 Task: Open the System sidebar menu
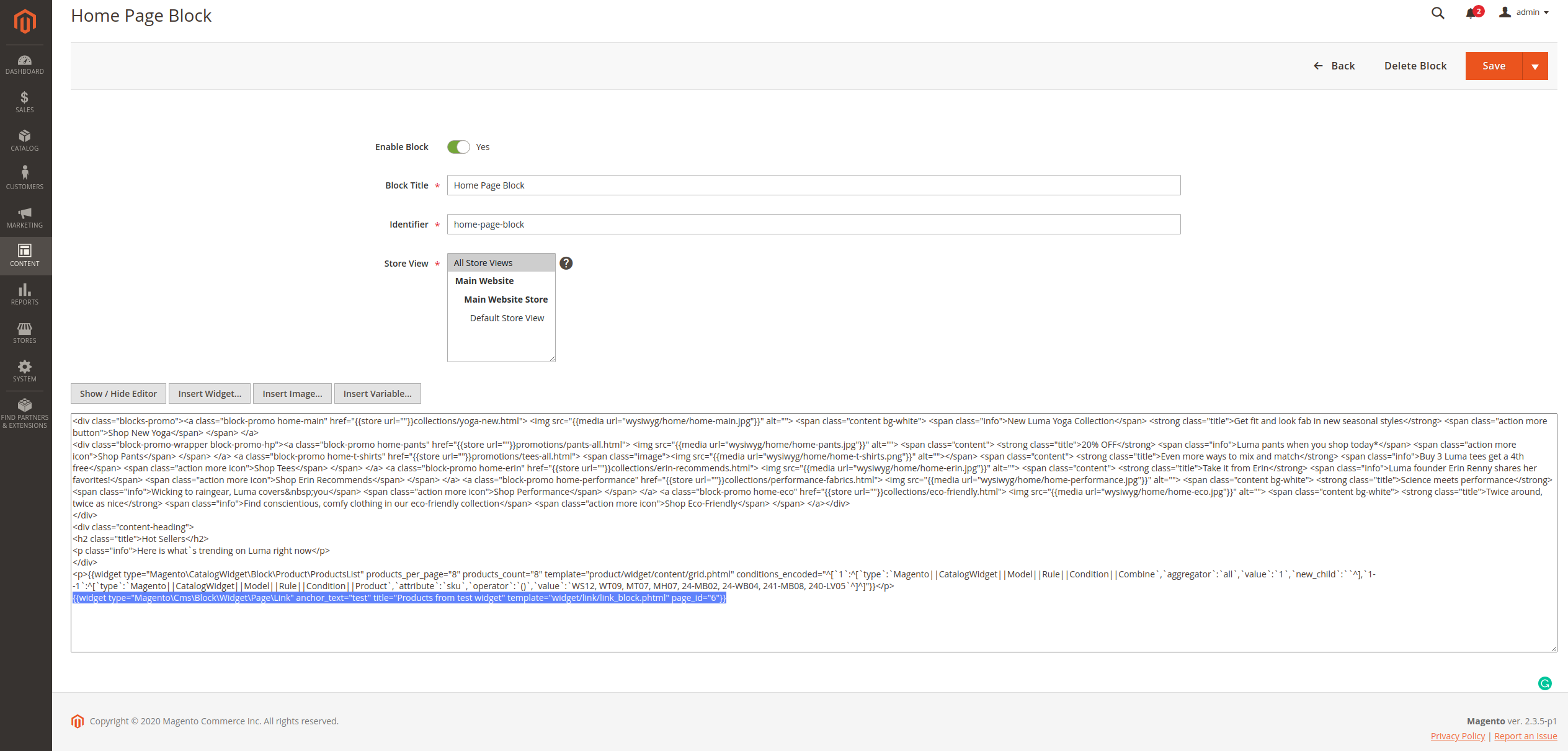(x=24, y=371)
